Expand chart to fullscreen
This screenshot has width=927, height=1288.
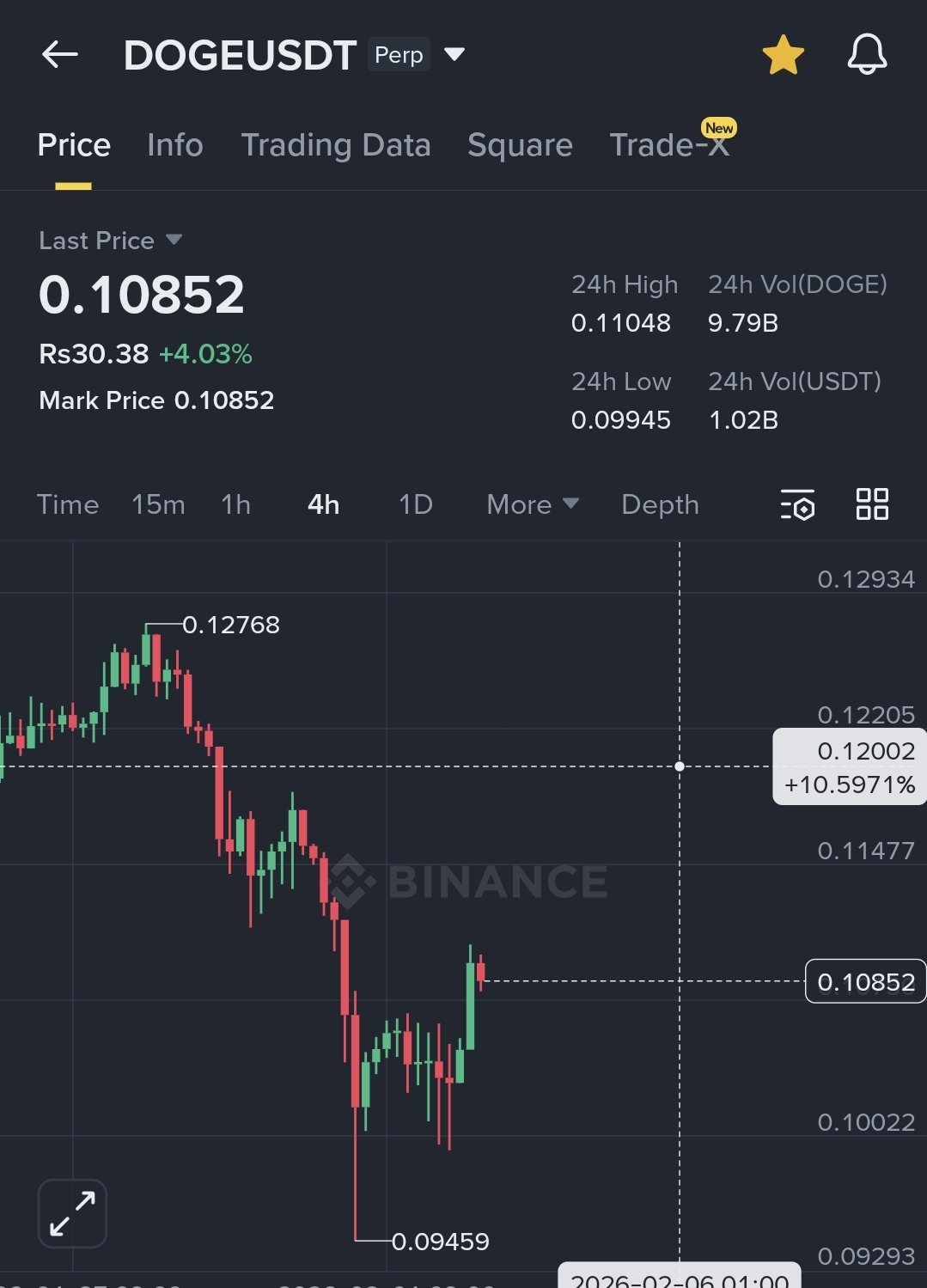pos(72,1213)
